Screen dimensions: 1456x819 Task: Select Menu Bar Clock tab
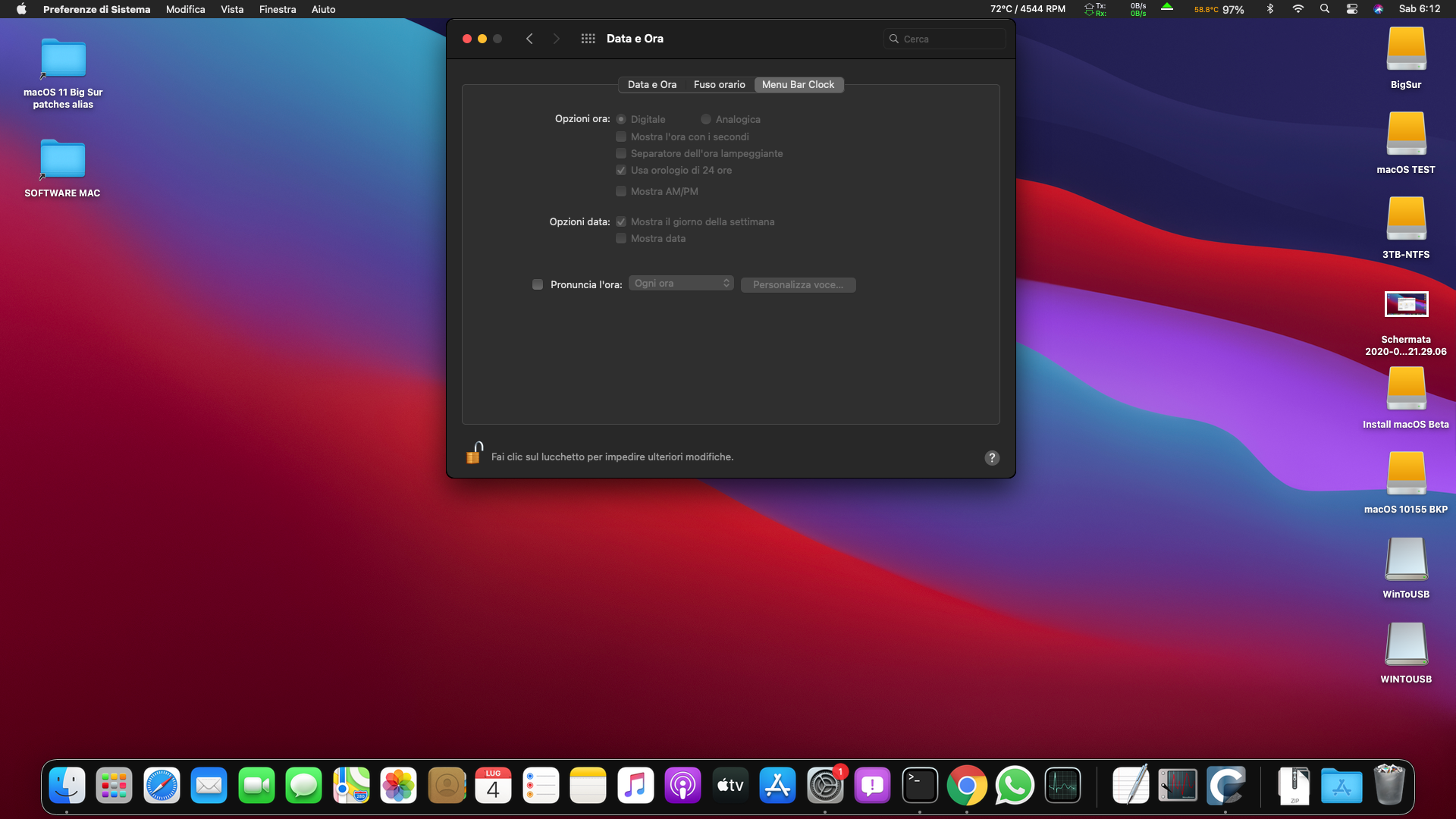(799, 84)
